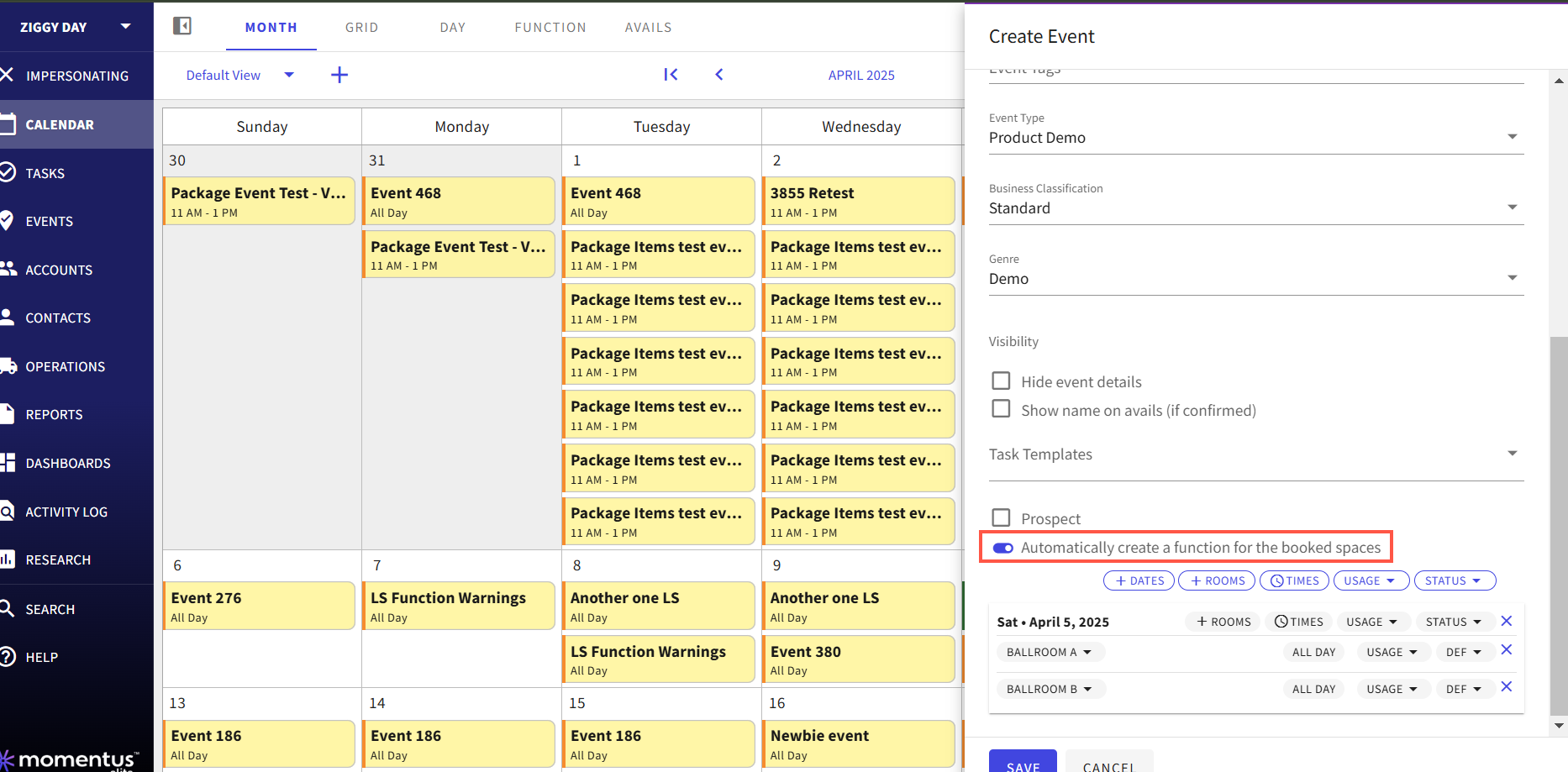Jump to first month arrow icon
Viewport: 1568px width, 772px height.
(x=671, y=75)
